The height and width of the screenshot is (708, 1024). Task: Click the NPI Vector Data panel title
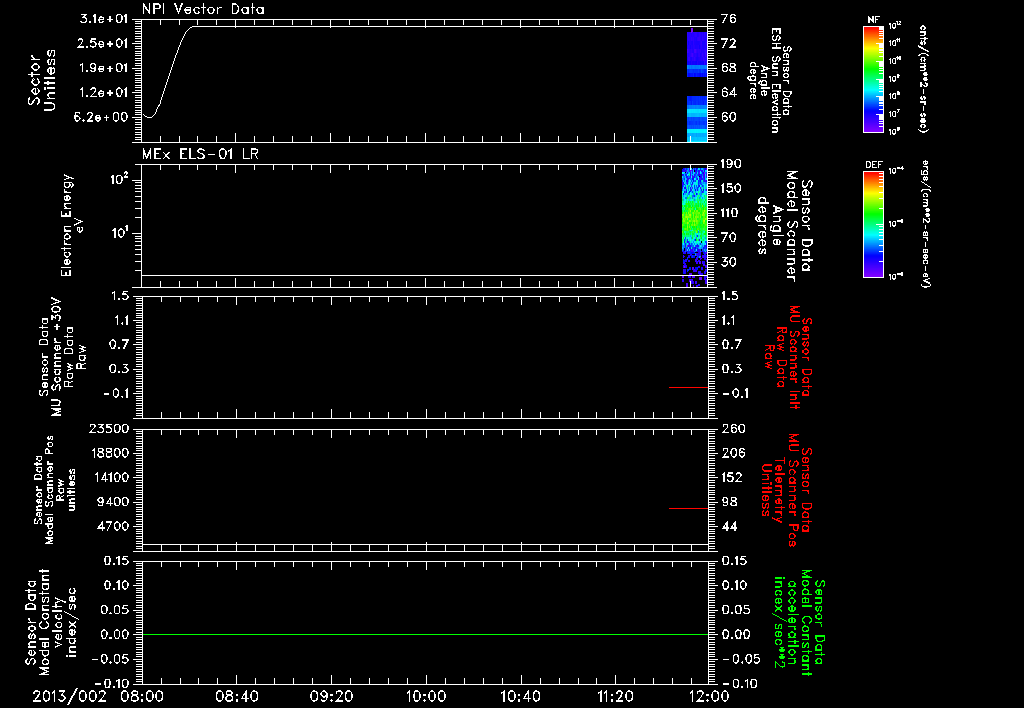click(x=203, y=9)
